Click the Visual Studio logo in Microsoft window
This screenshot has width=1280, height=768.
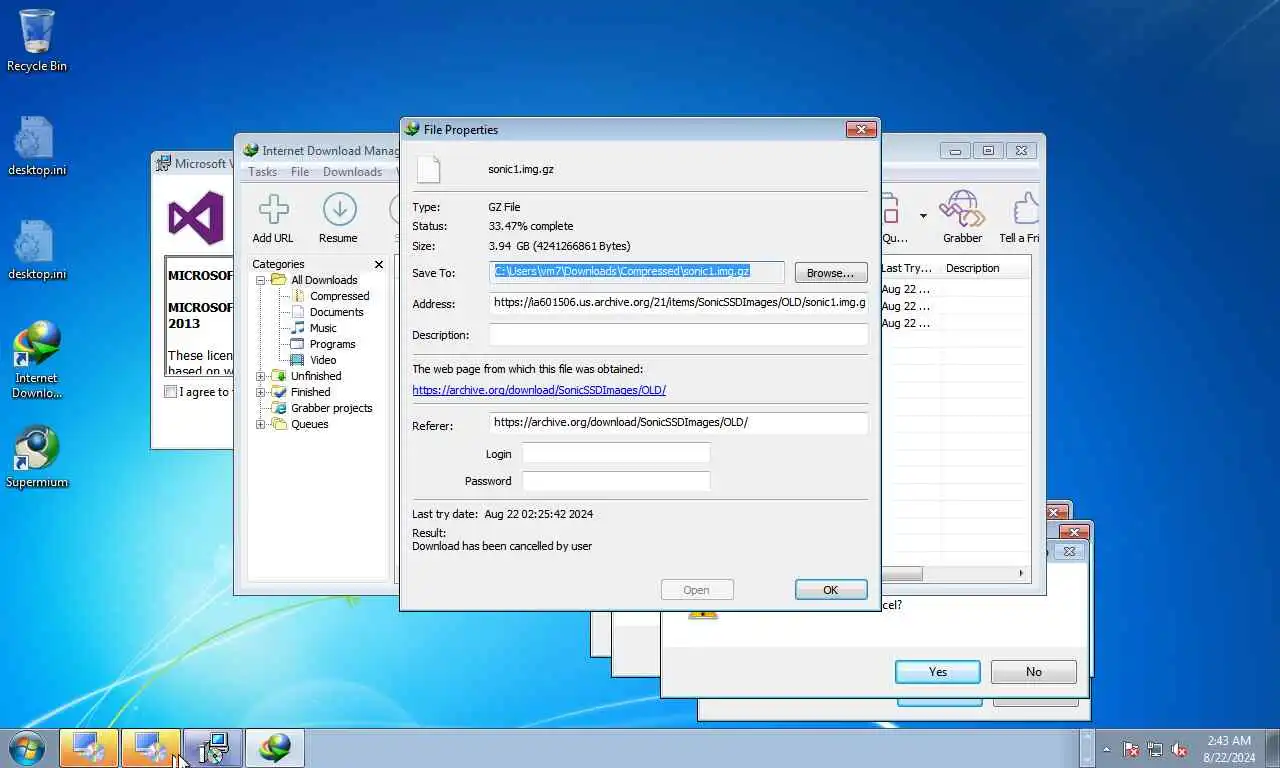(196, 217)
